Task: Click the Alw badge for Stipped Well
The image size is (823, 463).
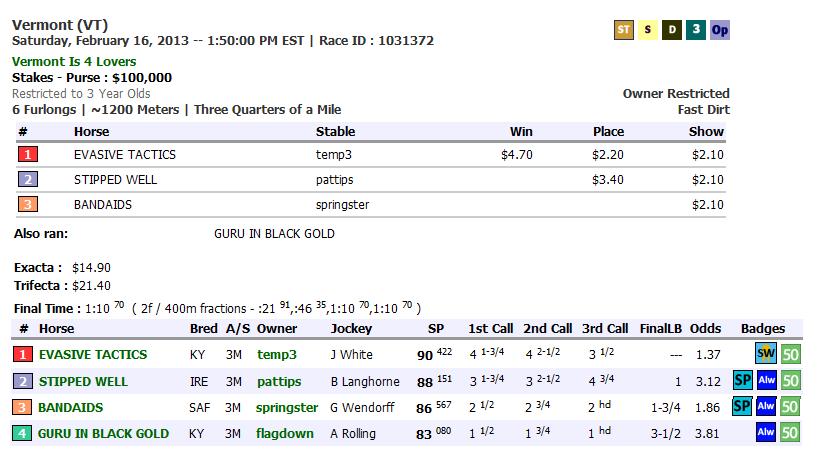Action: (766, 381)
